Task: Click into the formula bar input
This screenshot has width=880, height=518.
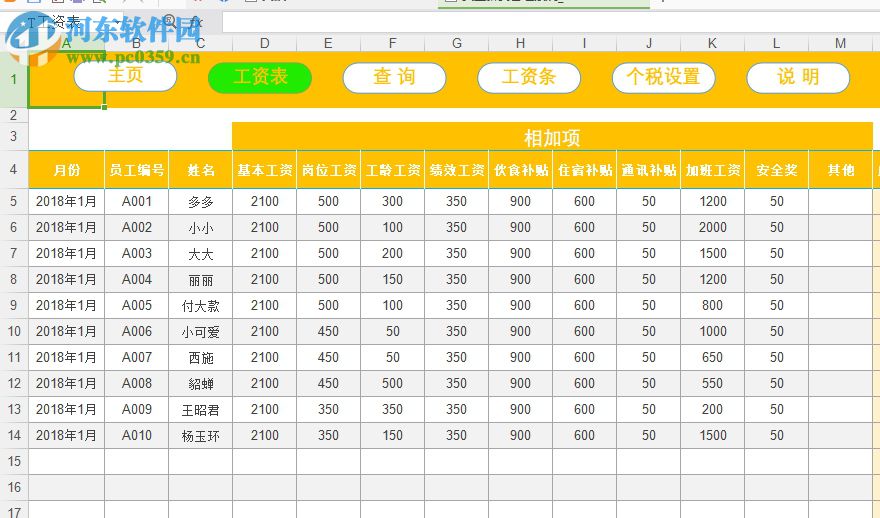Action: tap(551, 22)
